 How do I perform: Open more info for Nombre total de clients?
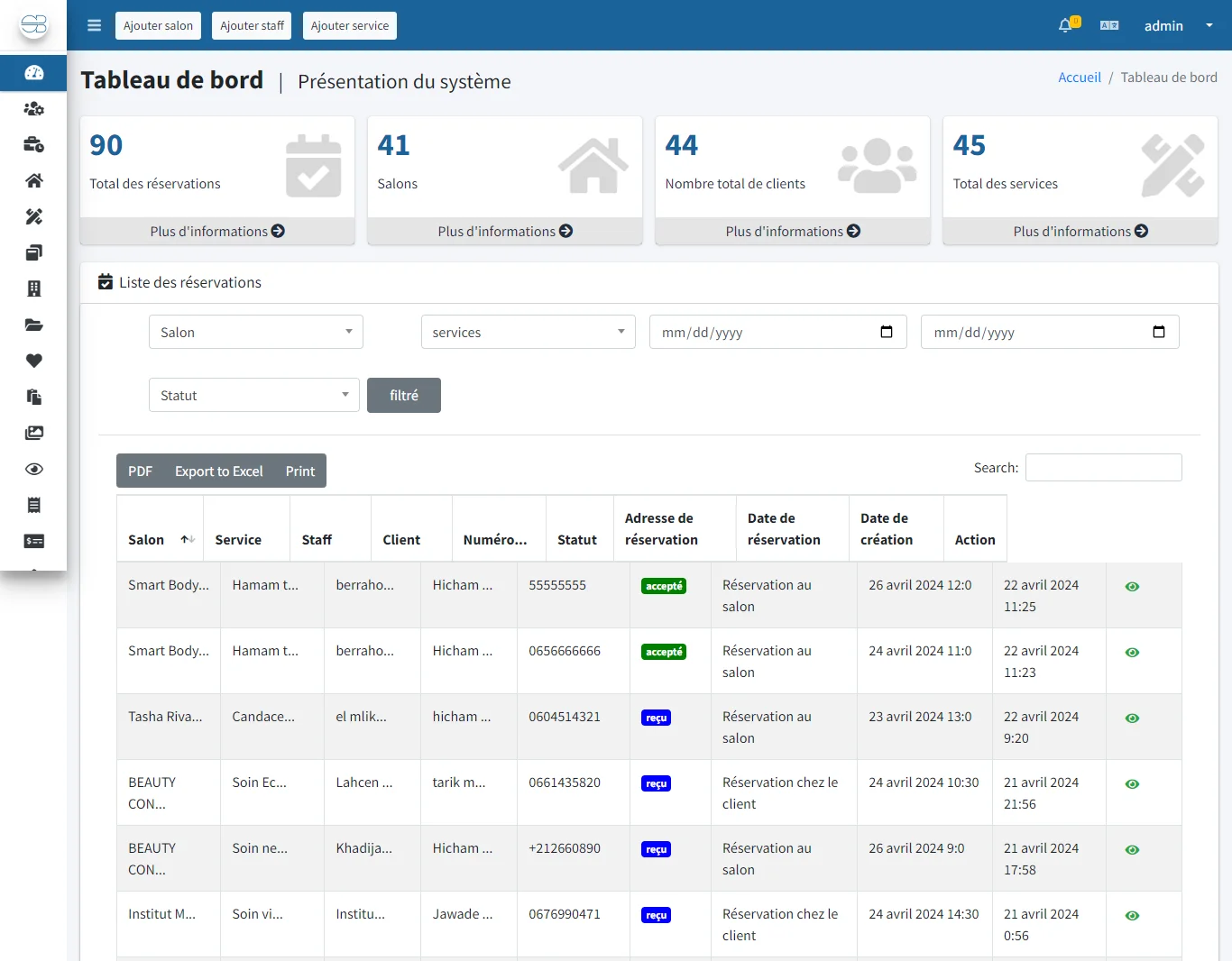(793, 231)
